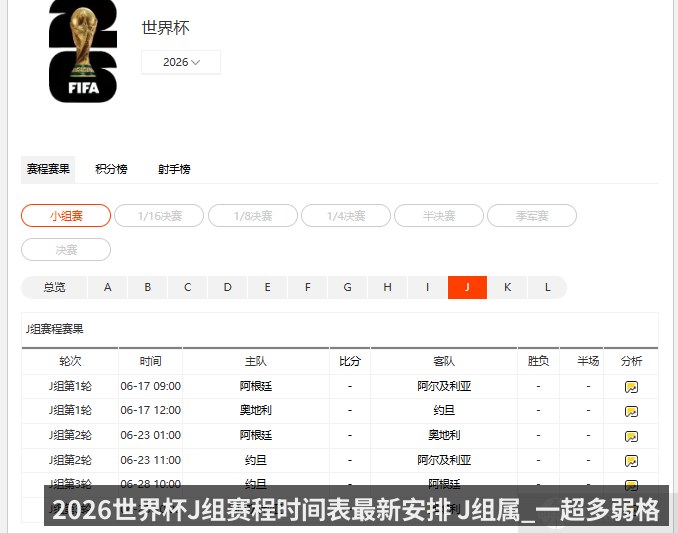Open the 总览 group overview tab
Screen dimensions: 678x533
[x=54, y=287]
